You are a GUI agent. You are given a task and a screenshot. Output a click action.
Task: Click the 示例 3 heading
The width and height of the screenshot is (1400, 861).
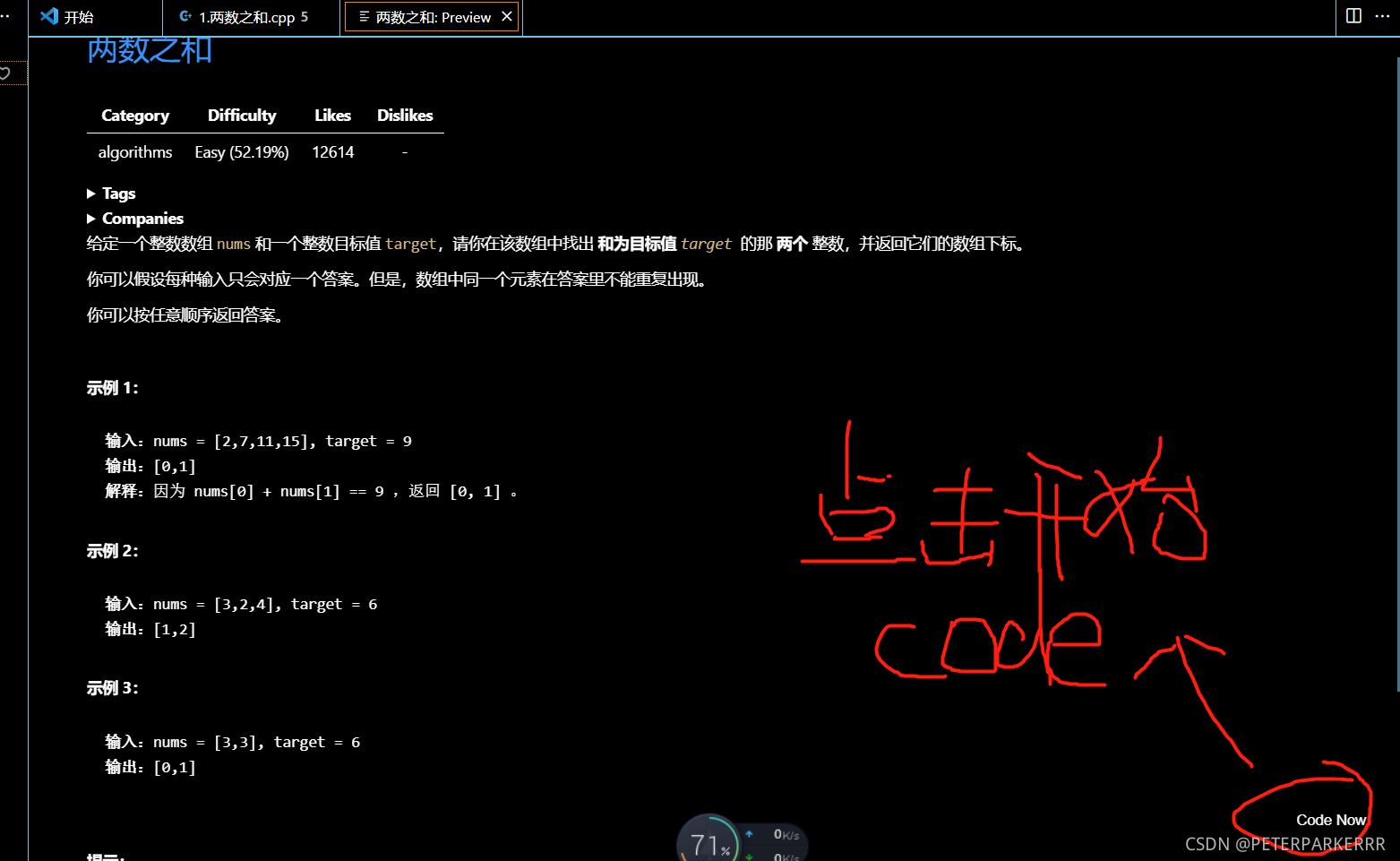coord(113,688)
